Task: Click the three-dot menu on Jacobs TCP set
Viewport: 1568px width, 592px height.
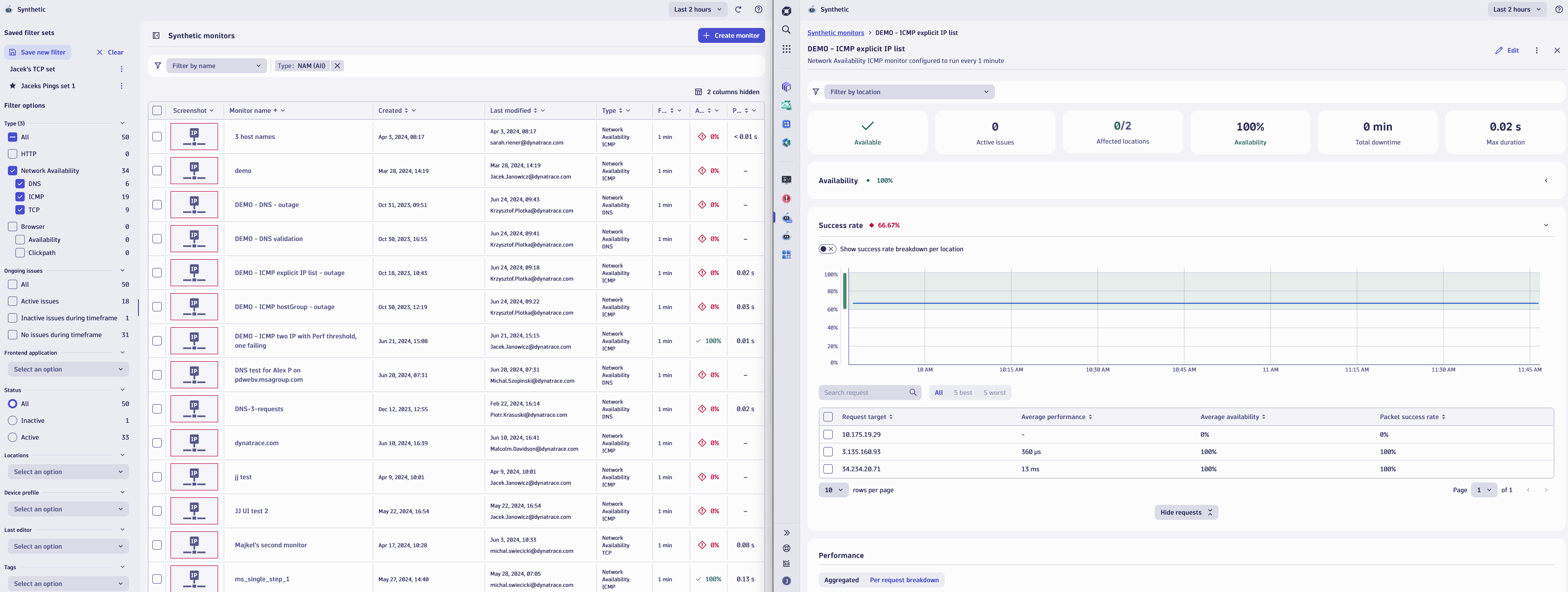Action: pyautogui.click(x=121, y=69)
